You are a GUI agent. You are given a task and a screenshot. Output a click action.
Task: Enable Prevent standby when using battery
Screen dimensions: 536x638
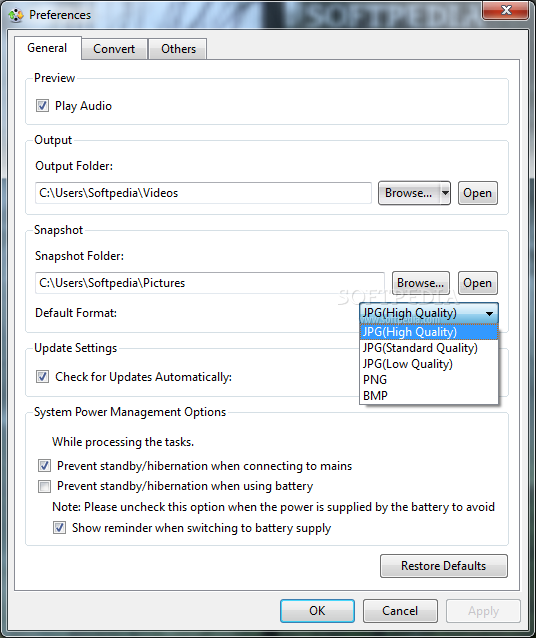[x=44, y=486]
